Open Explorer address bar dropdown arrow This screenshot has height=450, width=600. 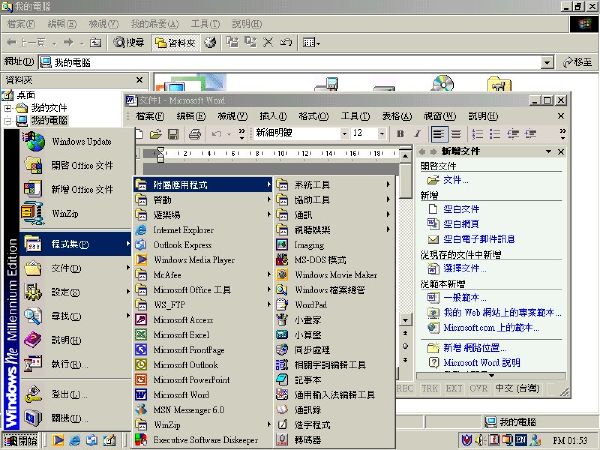(x=548, y=62)
